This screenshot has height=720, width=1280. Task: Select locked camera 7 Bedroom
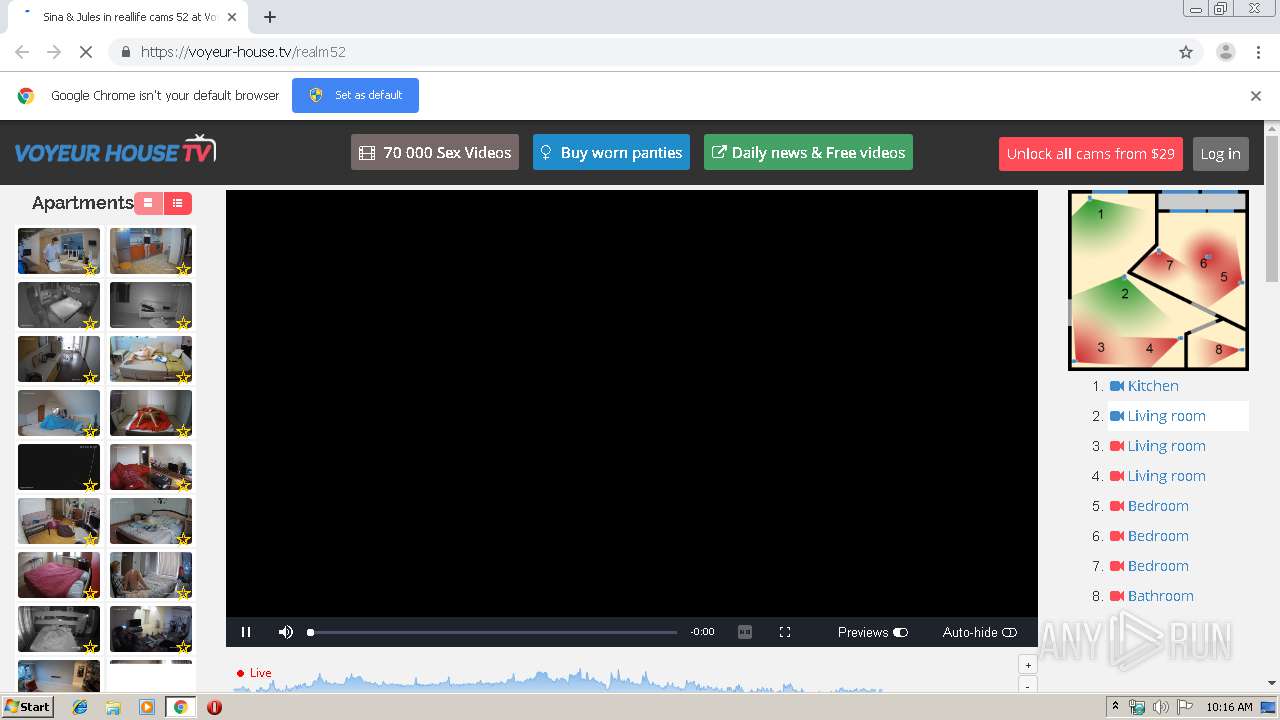point(1149,566)
